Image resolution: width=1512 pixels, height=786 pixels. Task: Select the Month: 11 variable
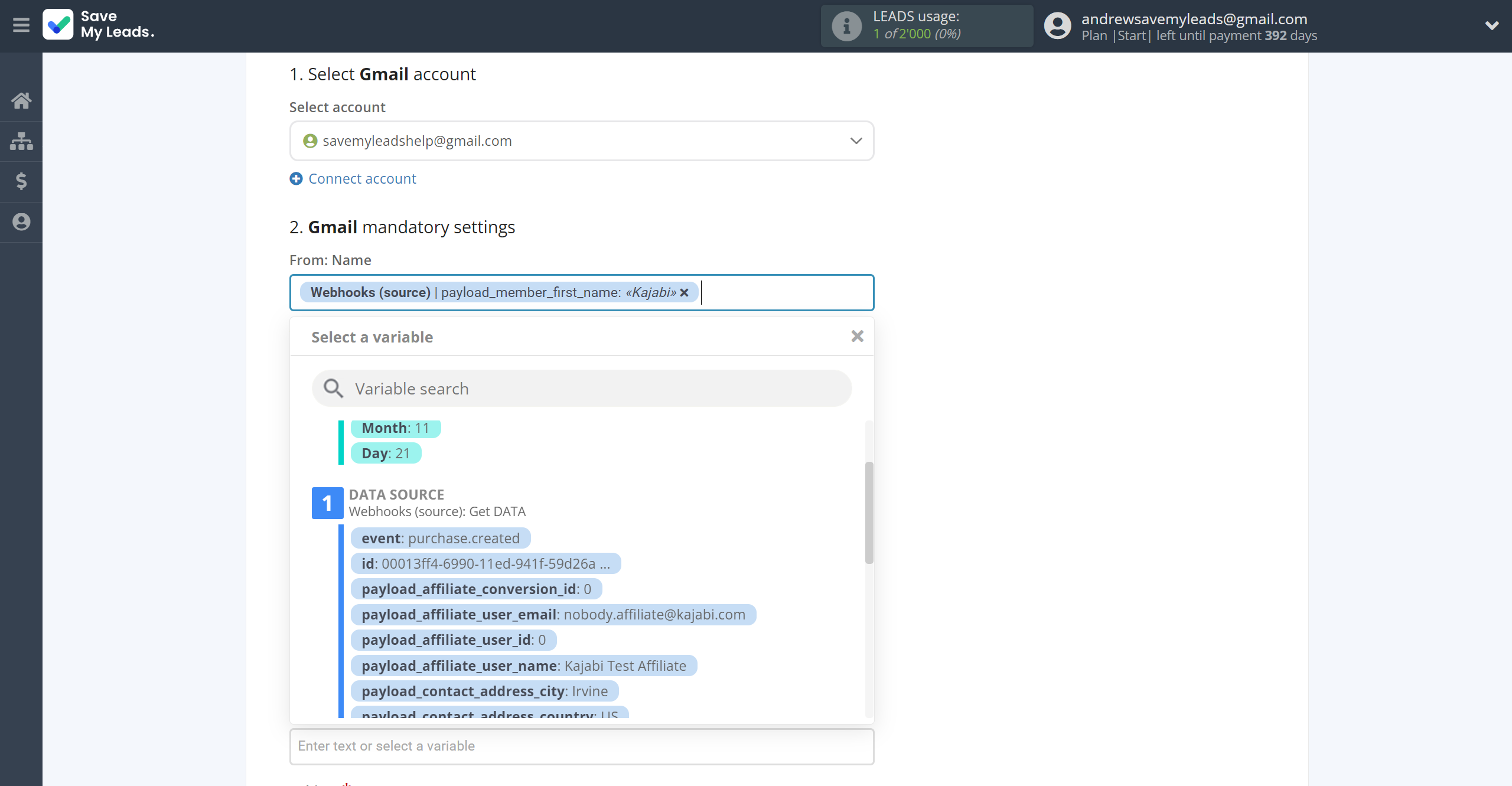coord(395,428)
